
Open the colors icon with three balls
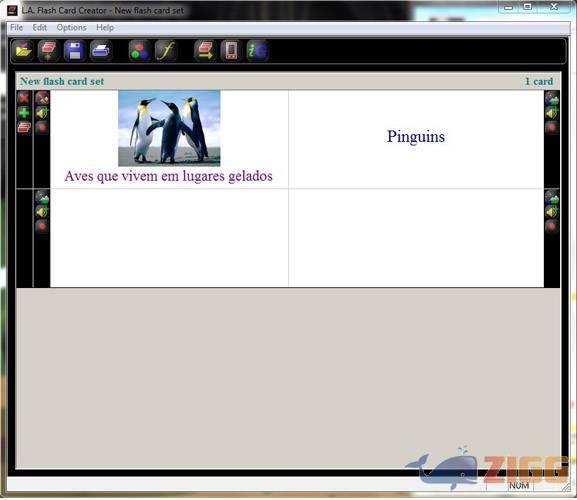139,51
